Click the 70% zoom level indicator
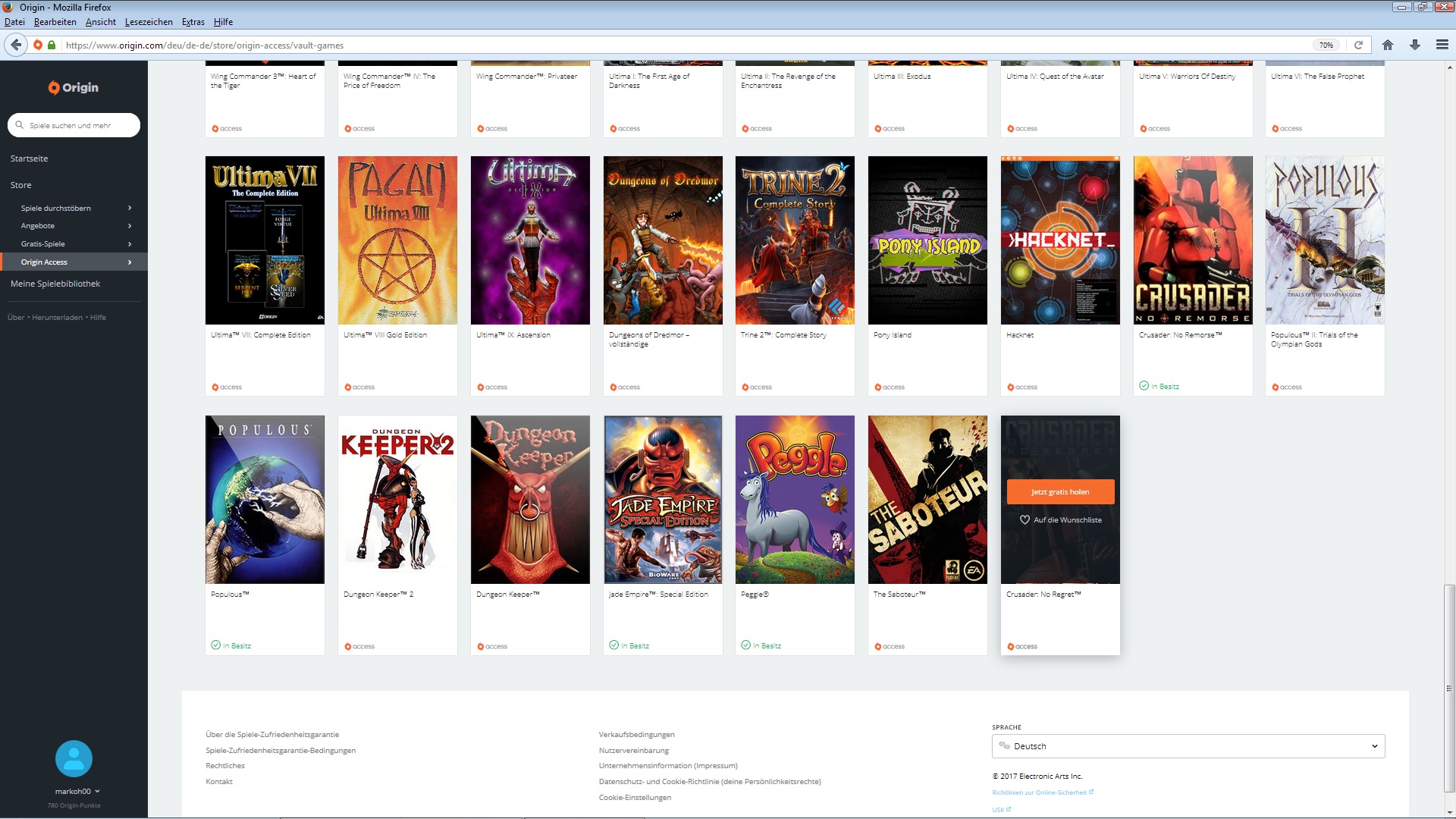 [x=1326, y=45]
